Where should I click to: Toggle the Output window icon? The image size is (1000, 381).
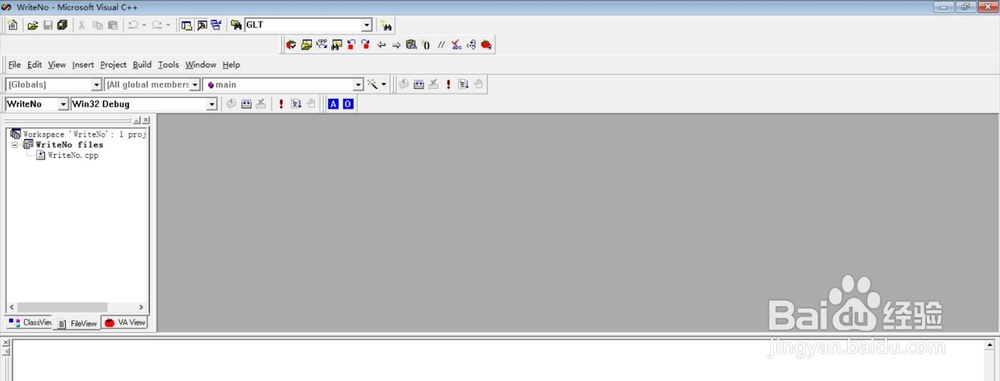pos(202,26)
